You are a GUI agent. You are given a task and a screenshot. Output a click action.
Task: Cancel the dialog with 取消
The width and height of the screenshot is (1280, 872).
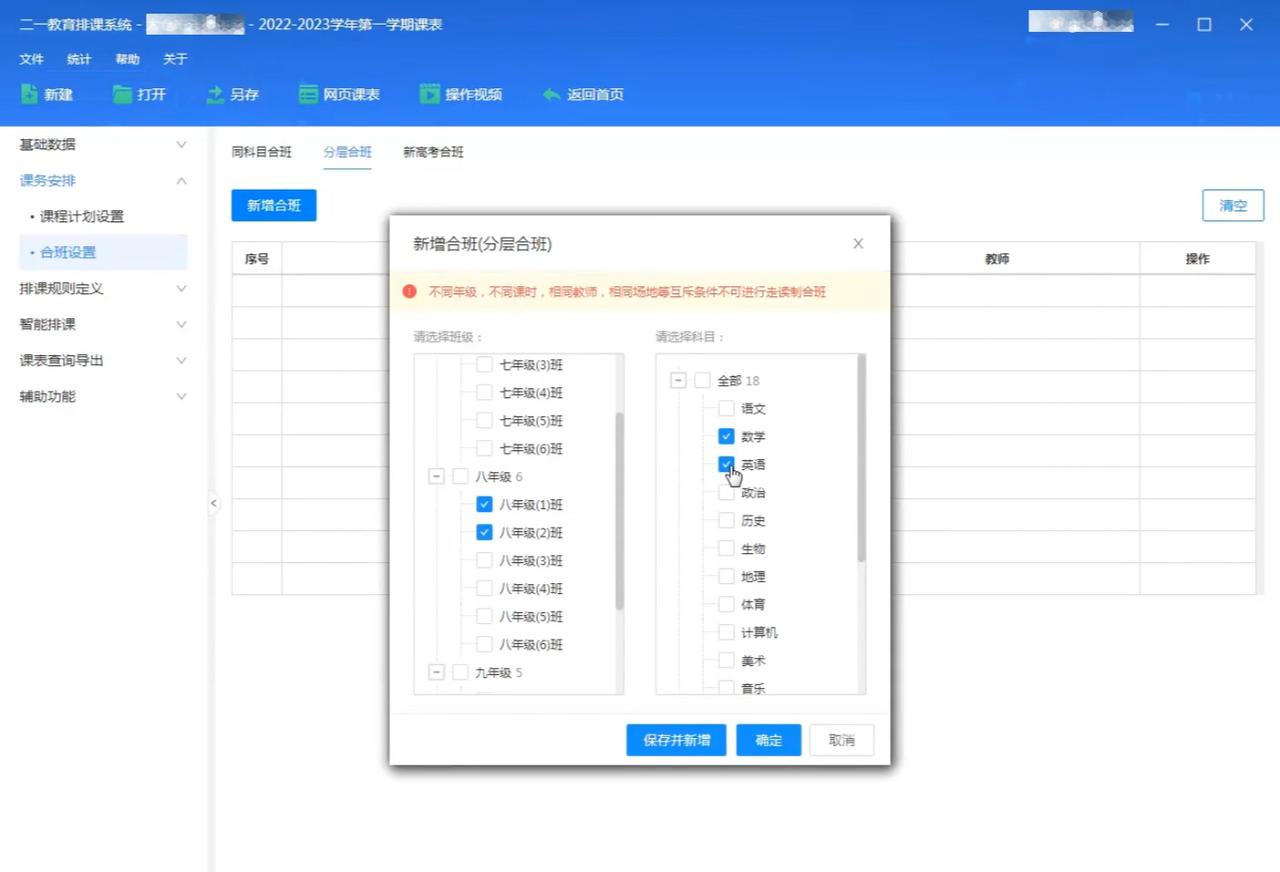pos(842,741)
